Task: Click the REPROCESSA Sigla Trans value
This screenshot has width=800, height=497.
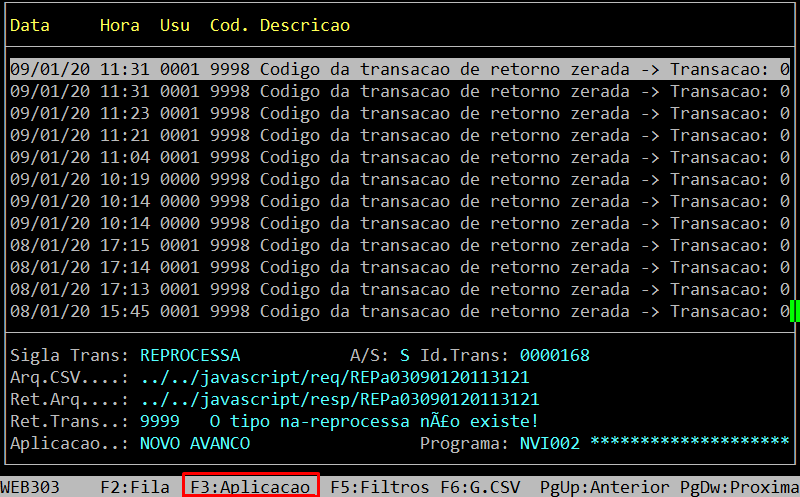Action: 190,355
